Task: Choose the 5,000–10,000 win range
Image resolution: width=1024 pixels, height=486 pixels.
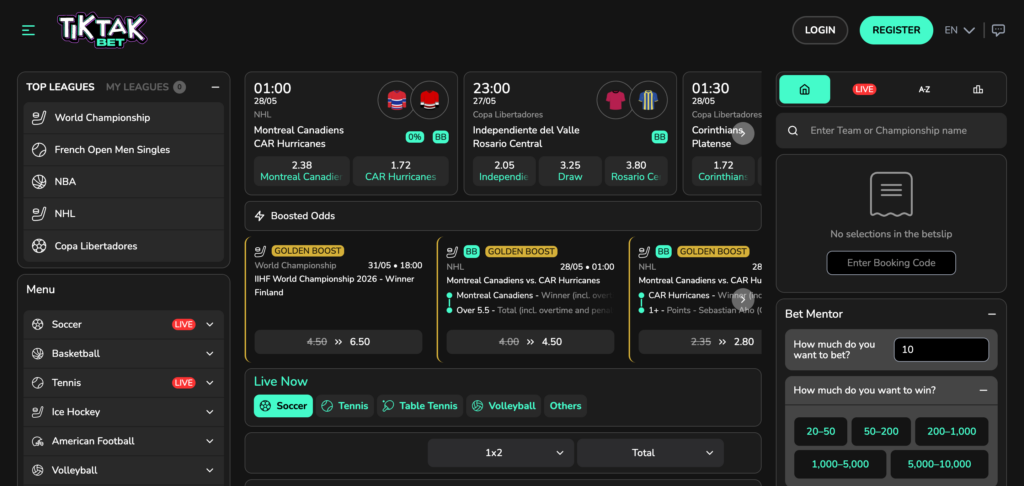Action: coord(939,464)
